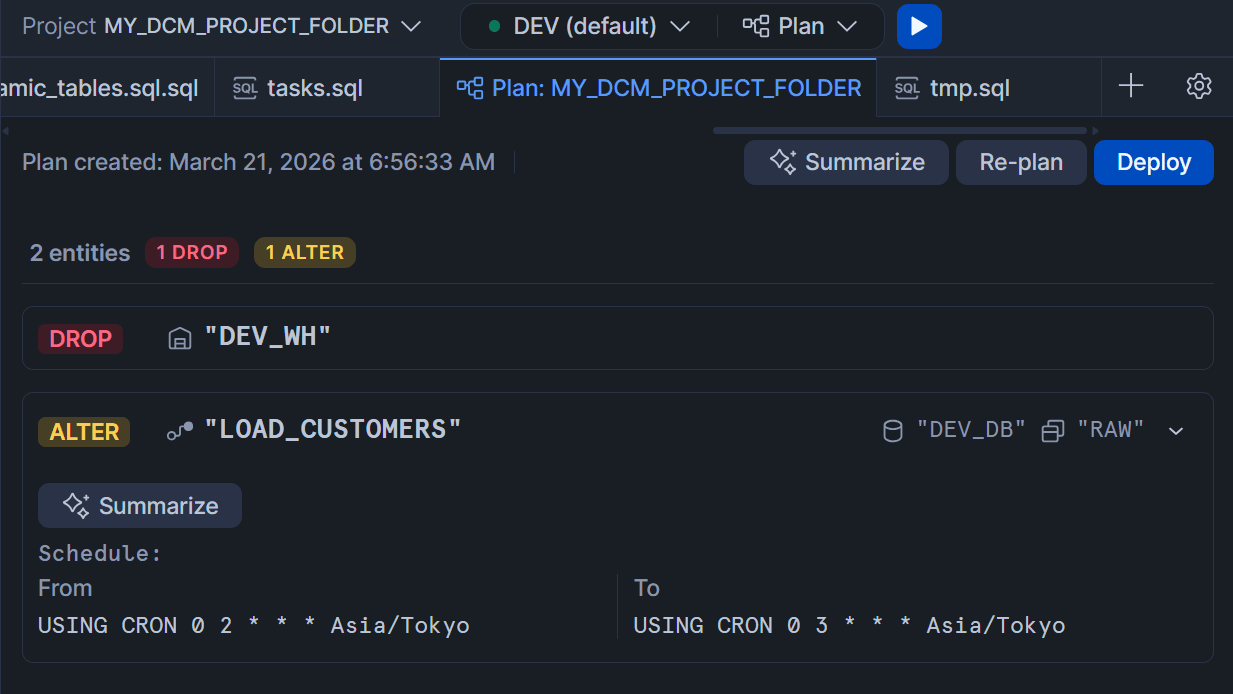Click the Re-plan button
The width and height of the screenshot is (1233, 694).
tap(1020, 163)
